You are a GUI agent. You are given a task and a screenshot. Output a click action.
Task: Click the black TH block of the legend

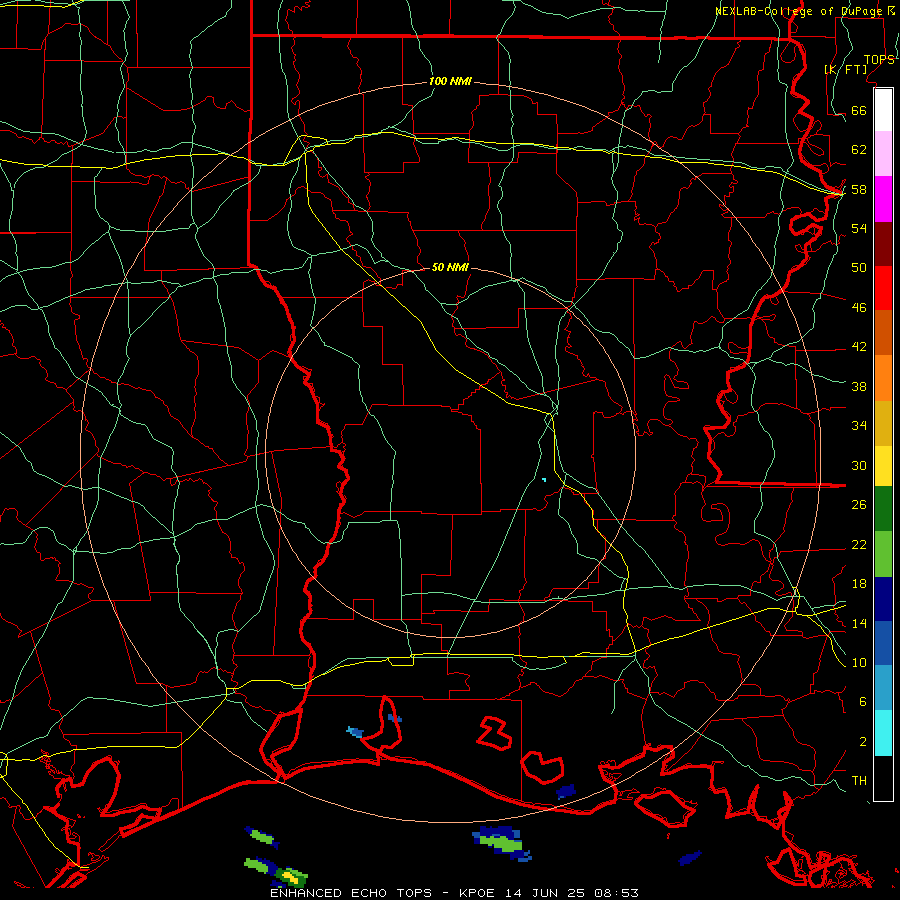[883, 778]
